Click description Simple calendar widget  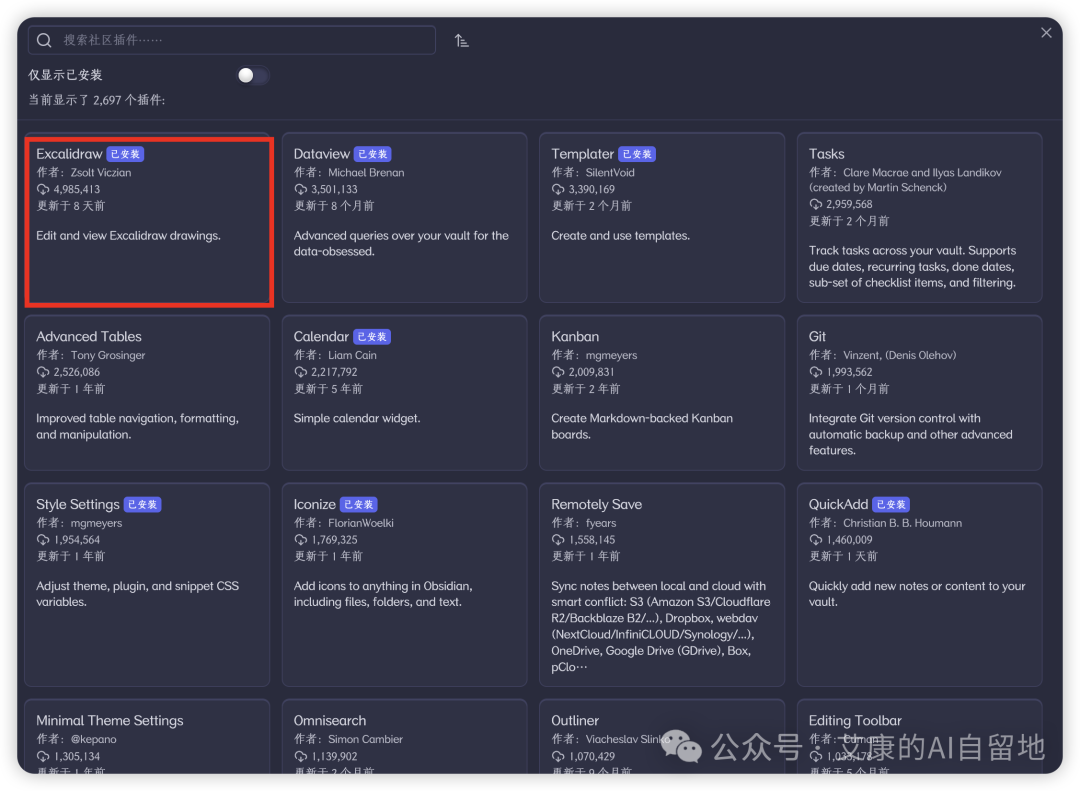357,418
